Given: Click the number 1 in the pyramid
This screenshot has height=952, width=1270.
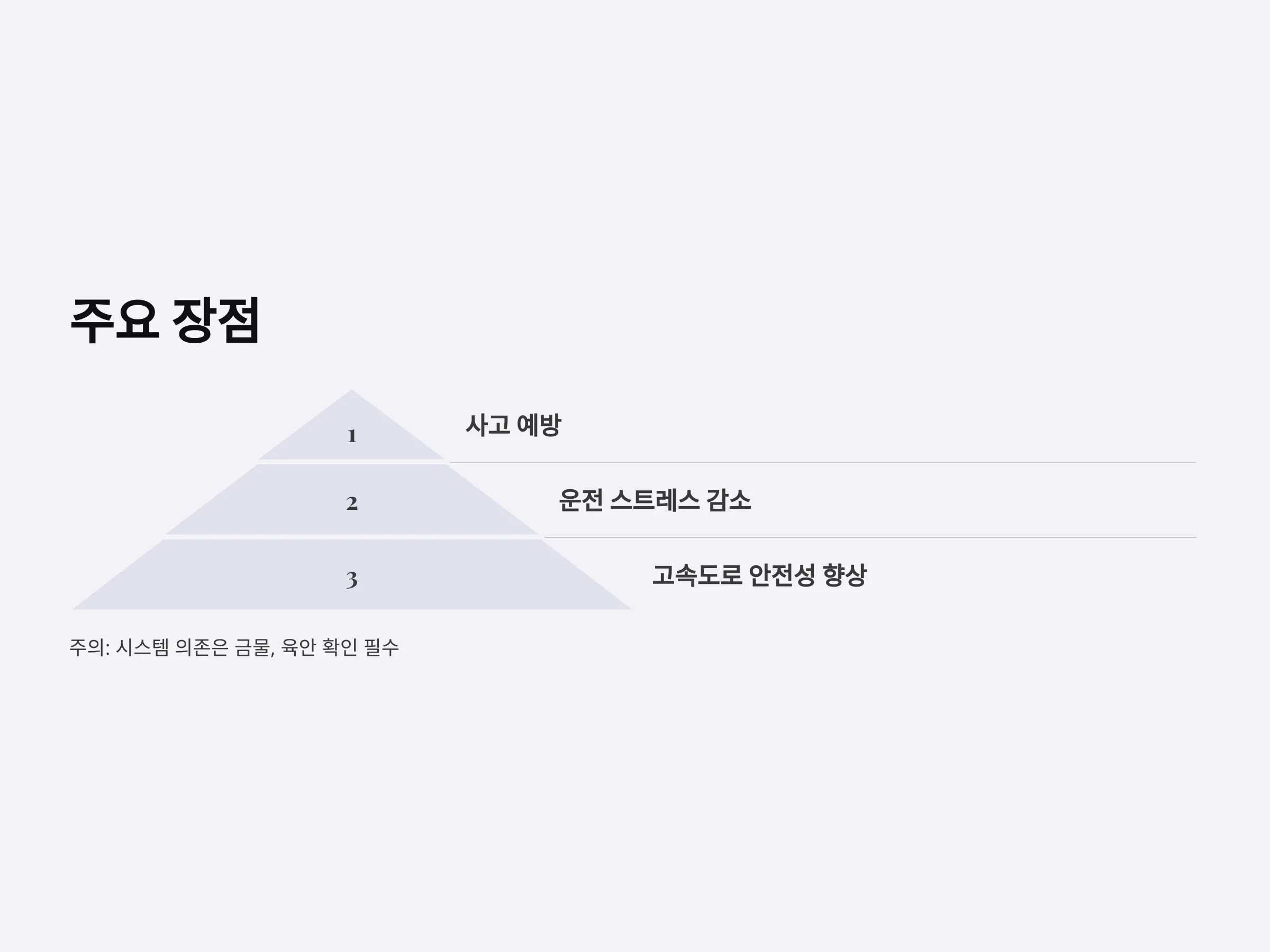Looking at the screenshot, I should click(352, 436).
